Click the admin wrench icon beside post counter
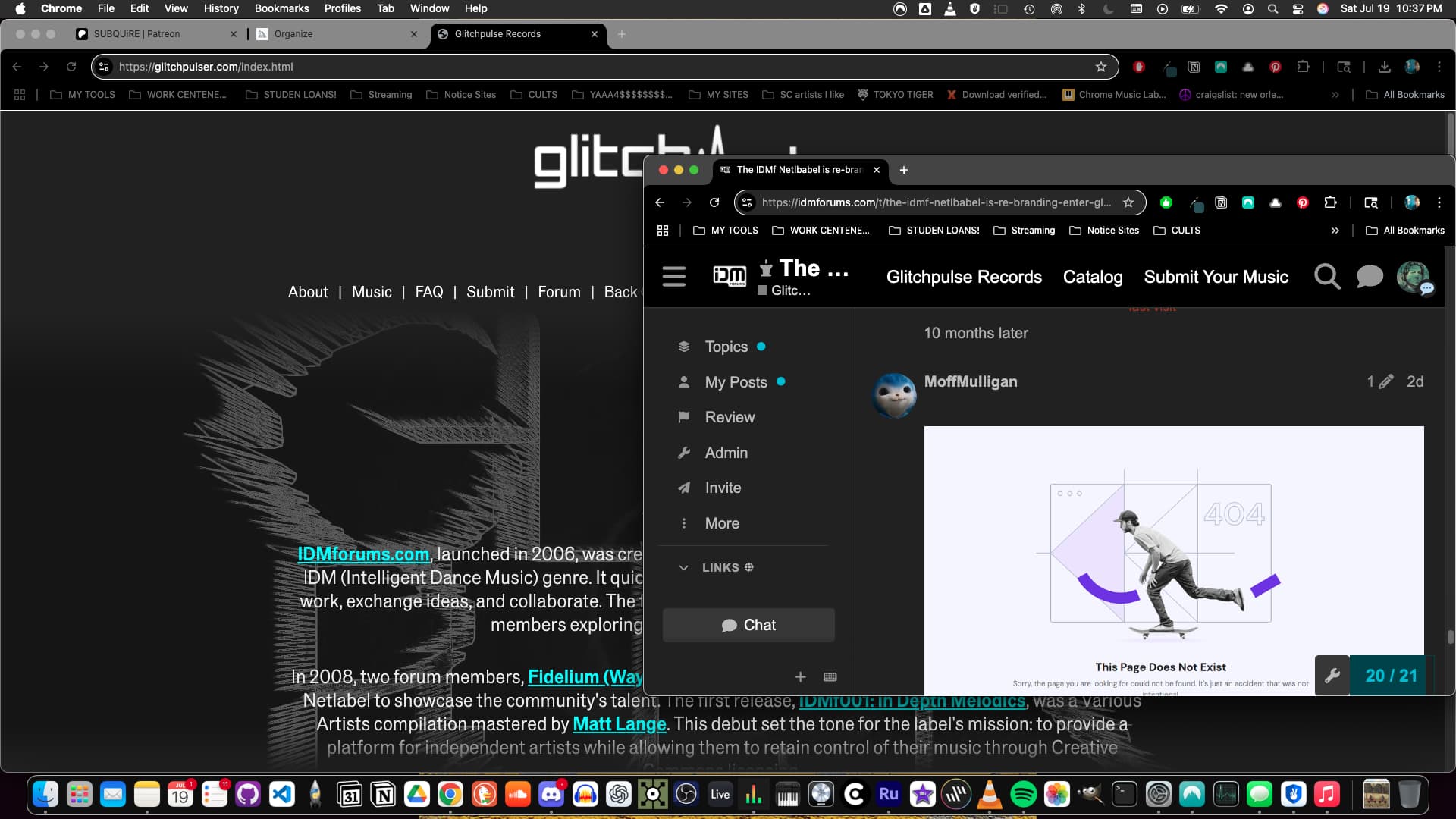Screen dimensions: 1456x819 [x=1332, y=676]
